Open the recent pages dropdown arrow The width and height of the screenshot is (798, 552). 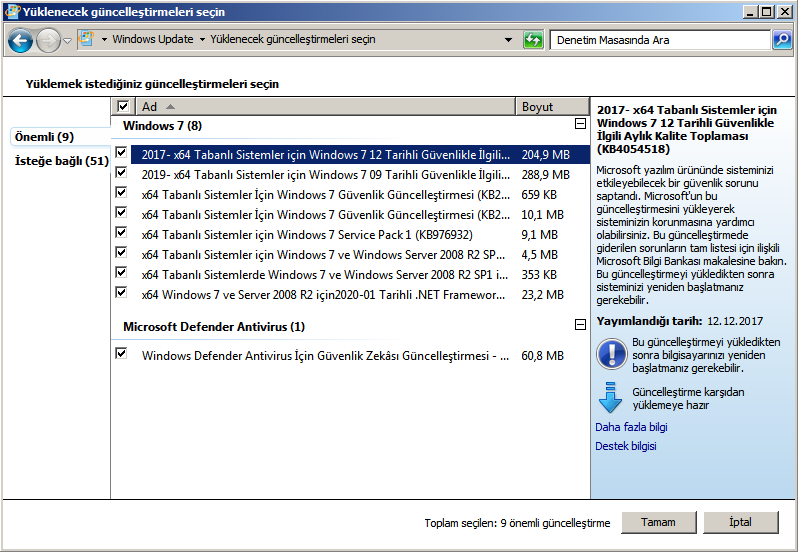67,41
